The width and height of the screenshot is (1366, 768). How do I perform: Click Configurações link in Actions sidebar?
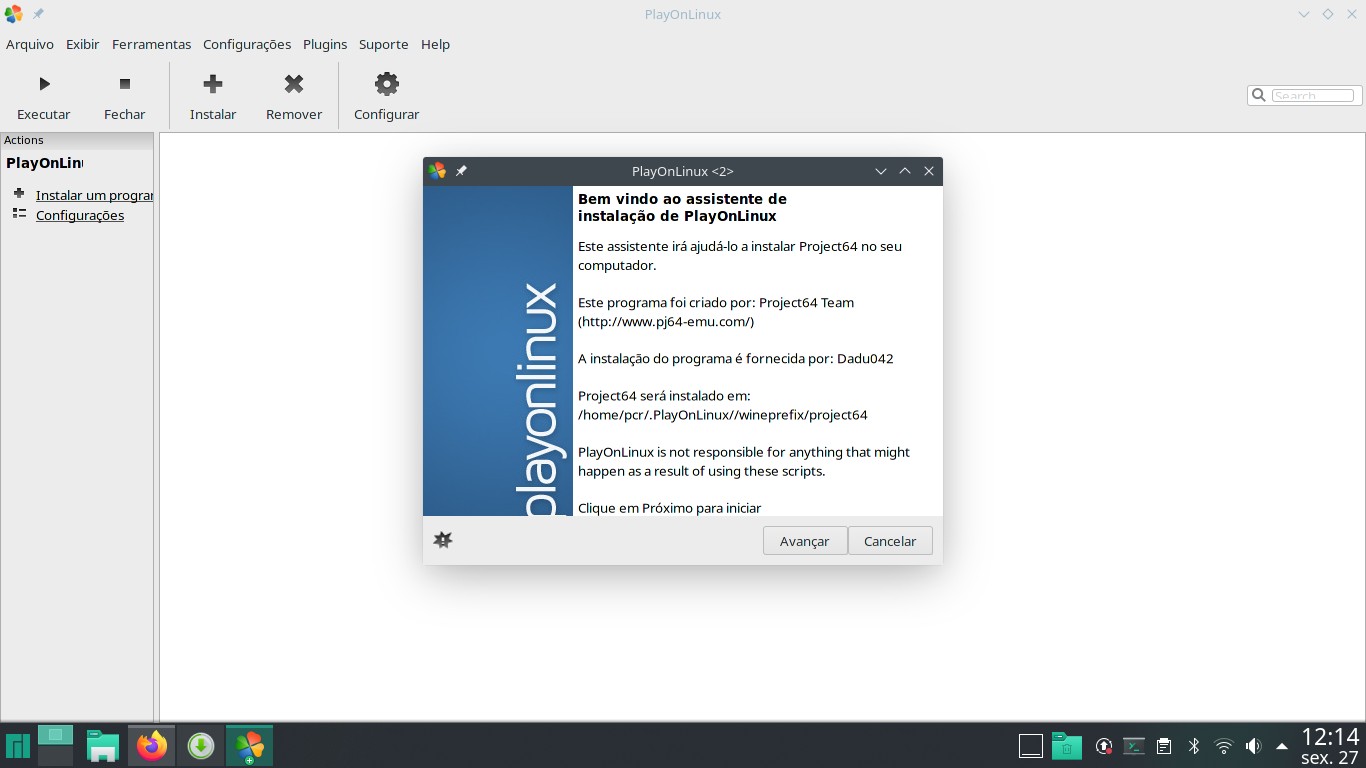point(80,215)
